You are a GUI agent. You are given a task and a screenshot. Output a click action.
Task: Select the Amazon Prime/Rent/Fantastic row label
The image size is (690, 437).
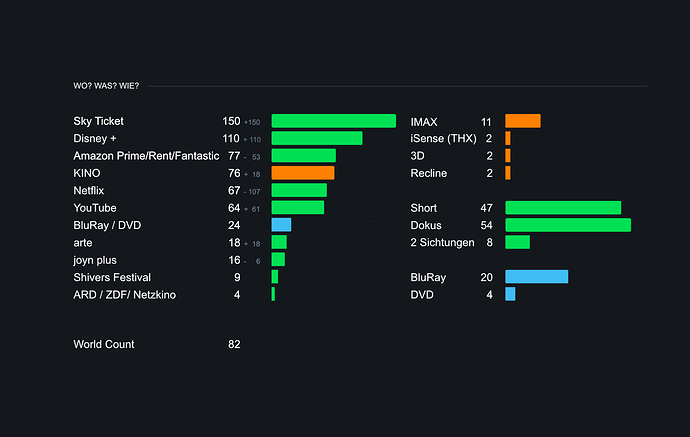pos(146,156)
